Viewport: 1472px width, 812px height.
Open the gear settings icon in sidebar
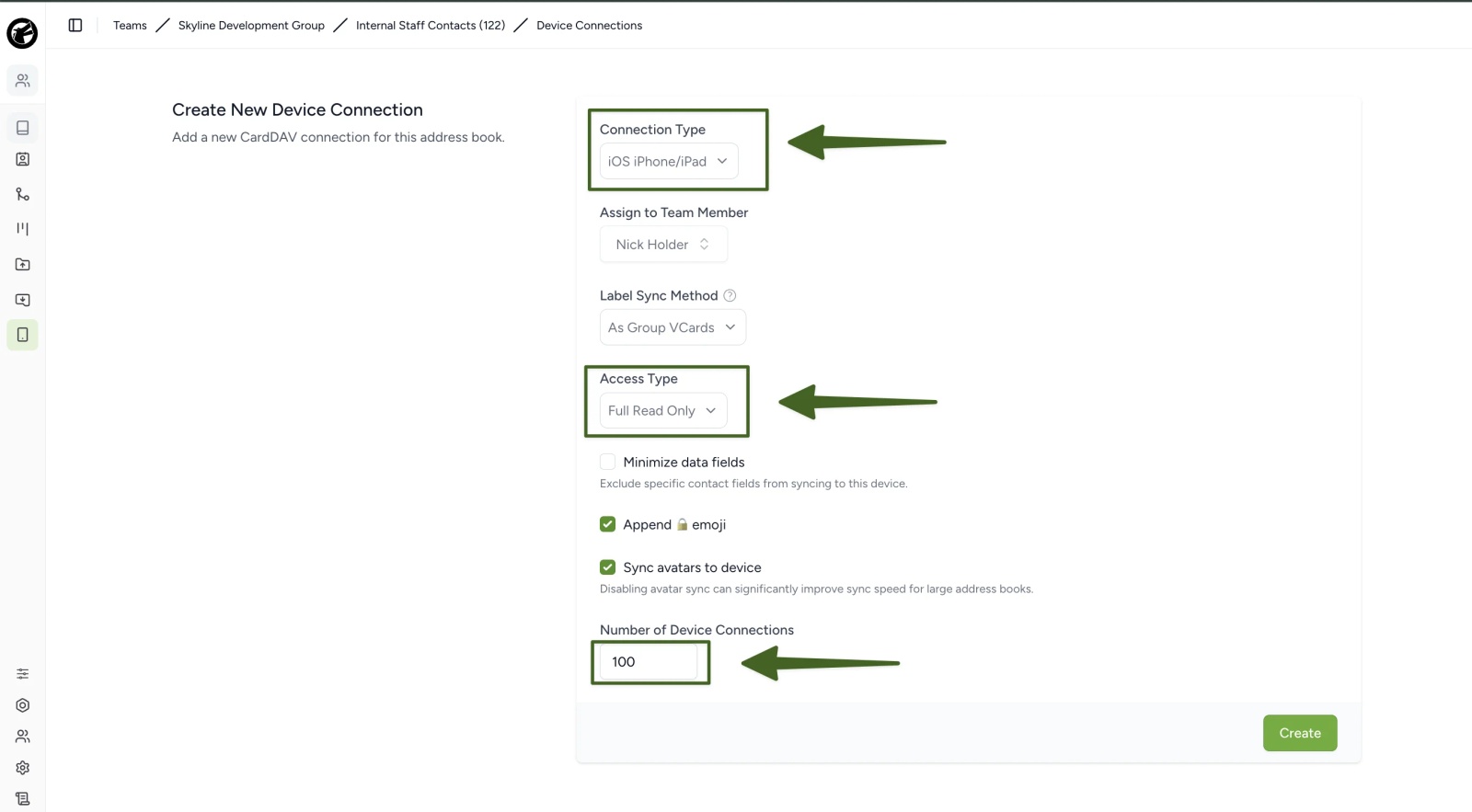pyautogui.click(x=23, y=768)
